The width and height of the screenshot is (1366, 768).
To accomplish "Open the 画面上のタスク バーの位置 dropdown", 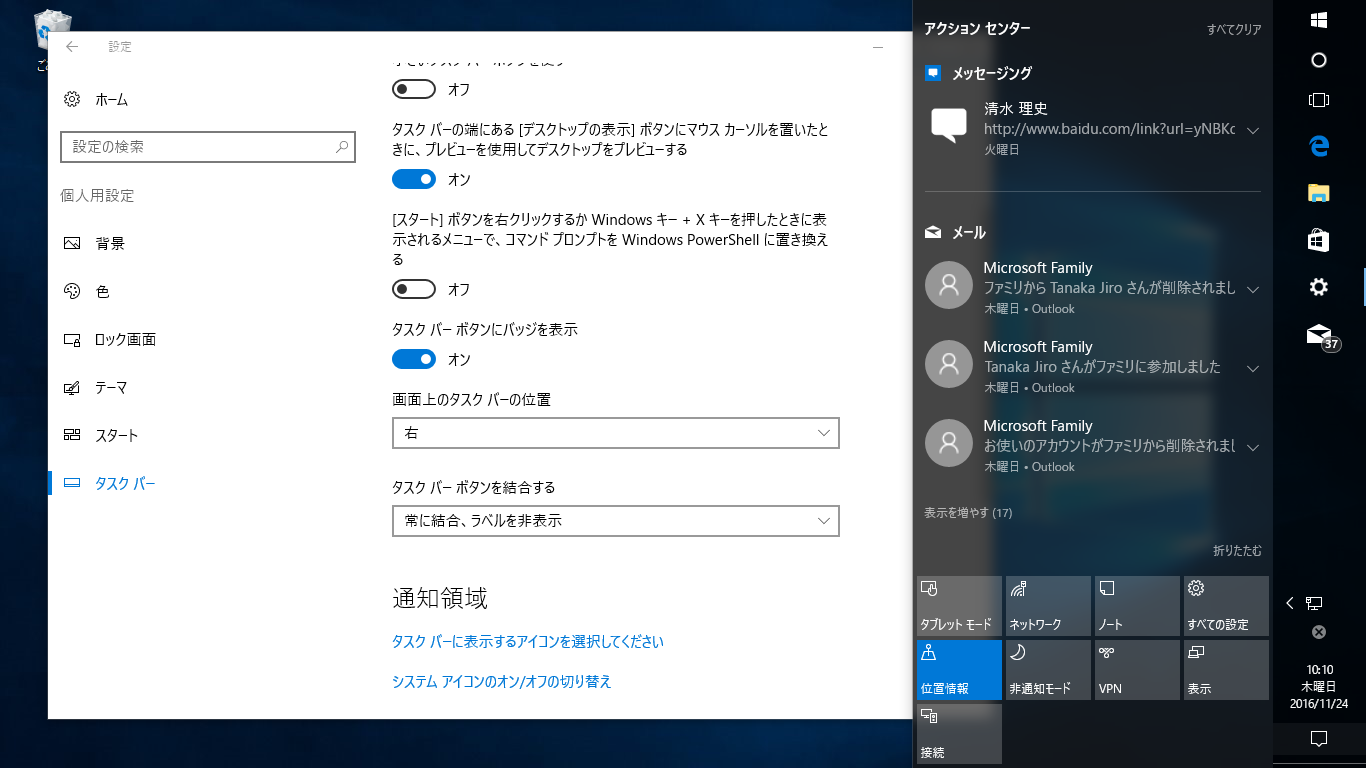I will (615, 433).
